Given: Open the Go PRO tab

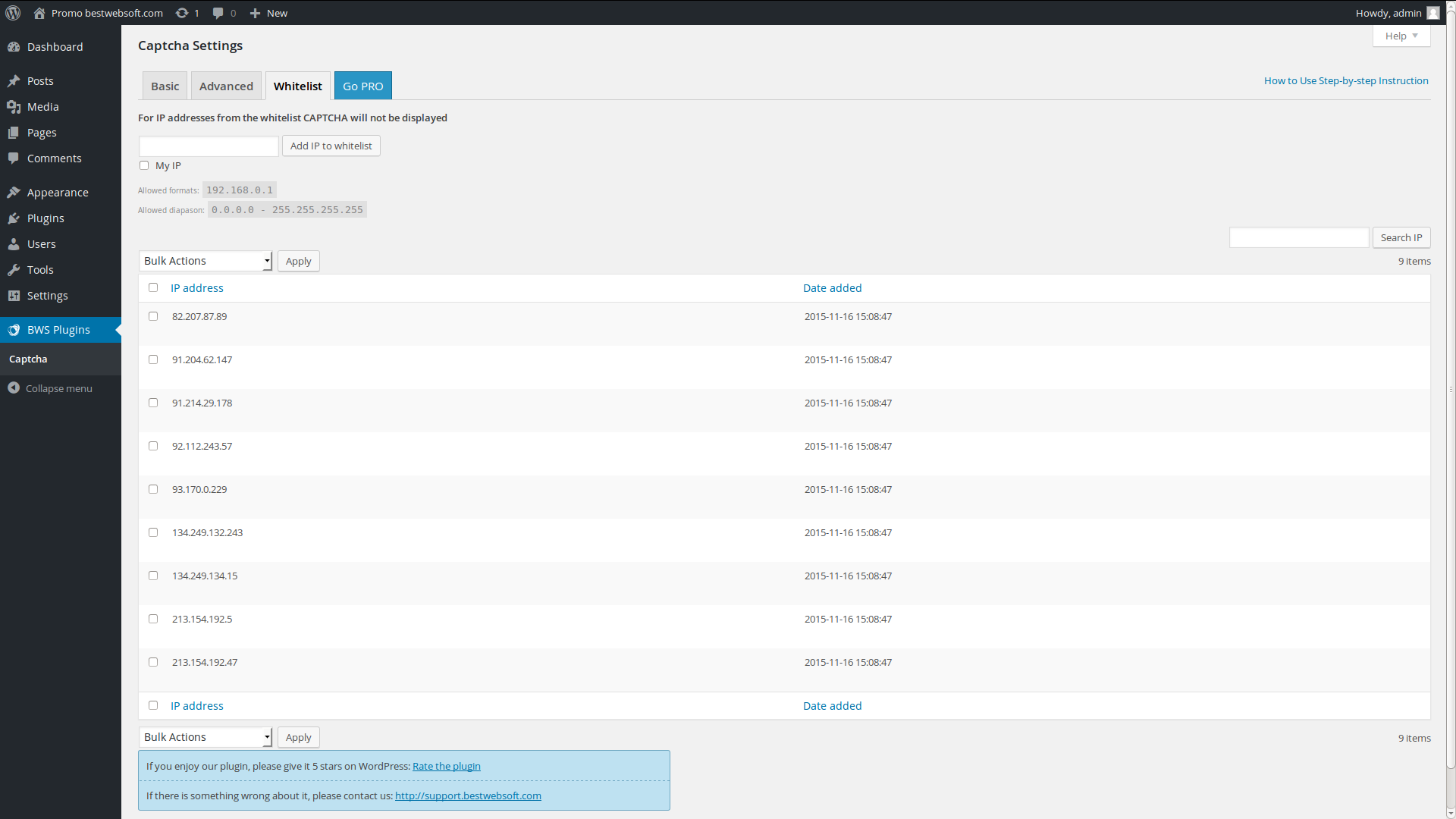Looking at the screenshot, I should point(363,86).
